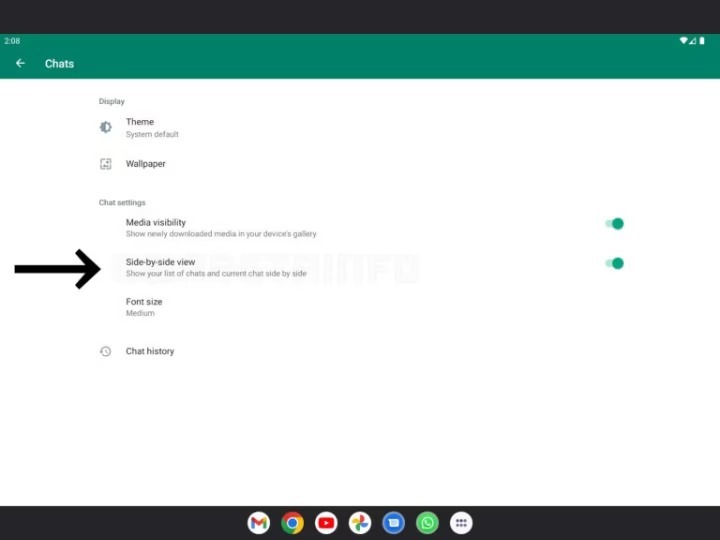The image size is (720, 540).
Task: Click the Chat history clock icon
Action: coord(105,351)
